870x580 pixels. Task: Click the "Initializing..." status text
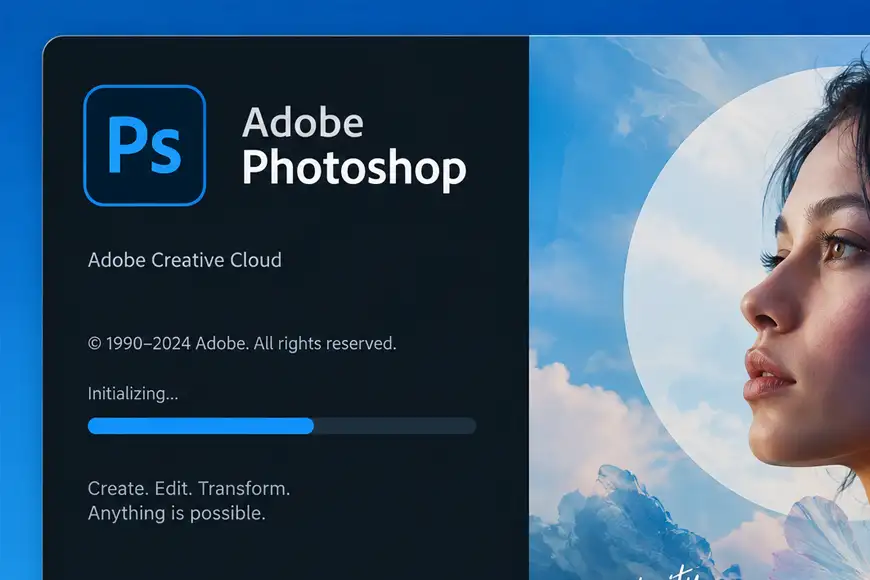tap(133, 394)
